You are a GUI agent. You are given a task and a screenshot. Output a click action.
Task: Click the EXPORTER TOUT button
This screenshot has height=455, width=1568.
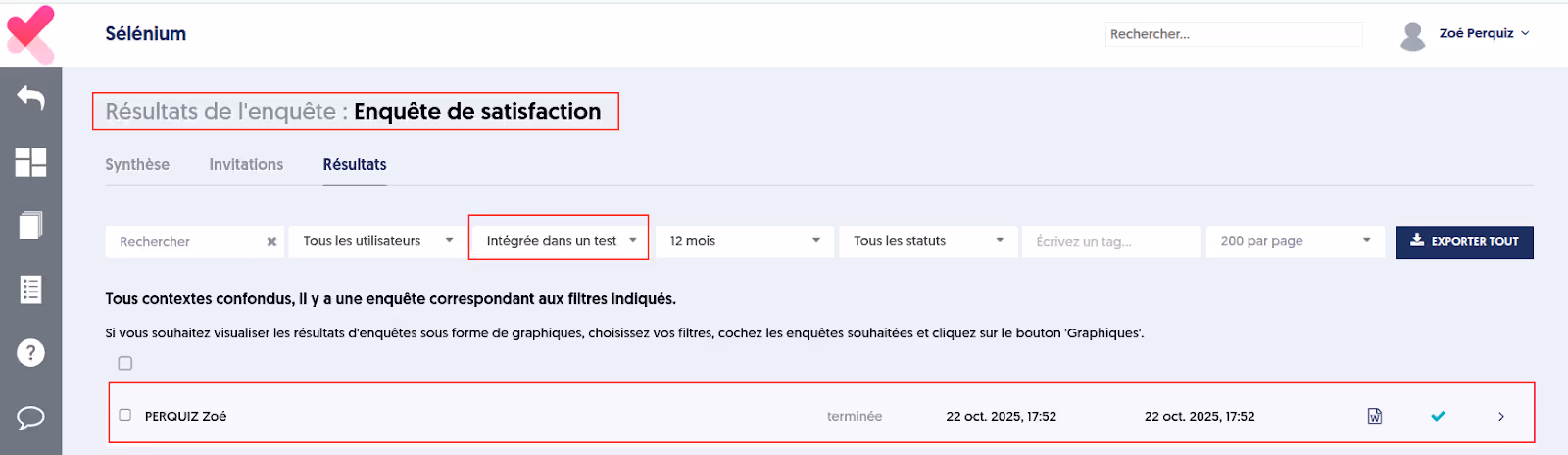1464,241
